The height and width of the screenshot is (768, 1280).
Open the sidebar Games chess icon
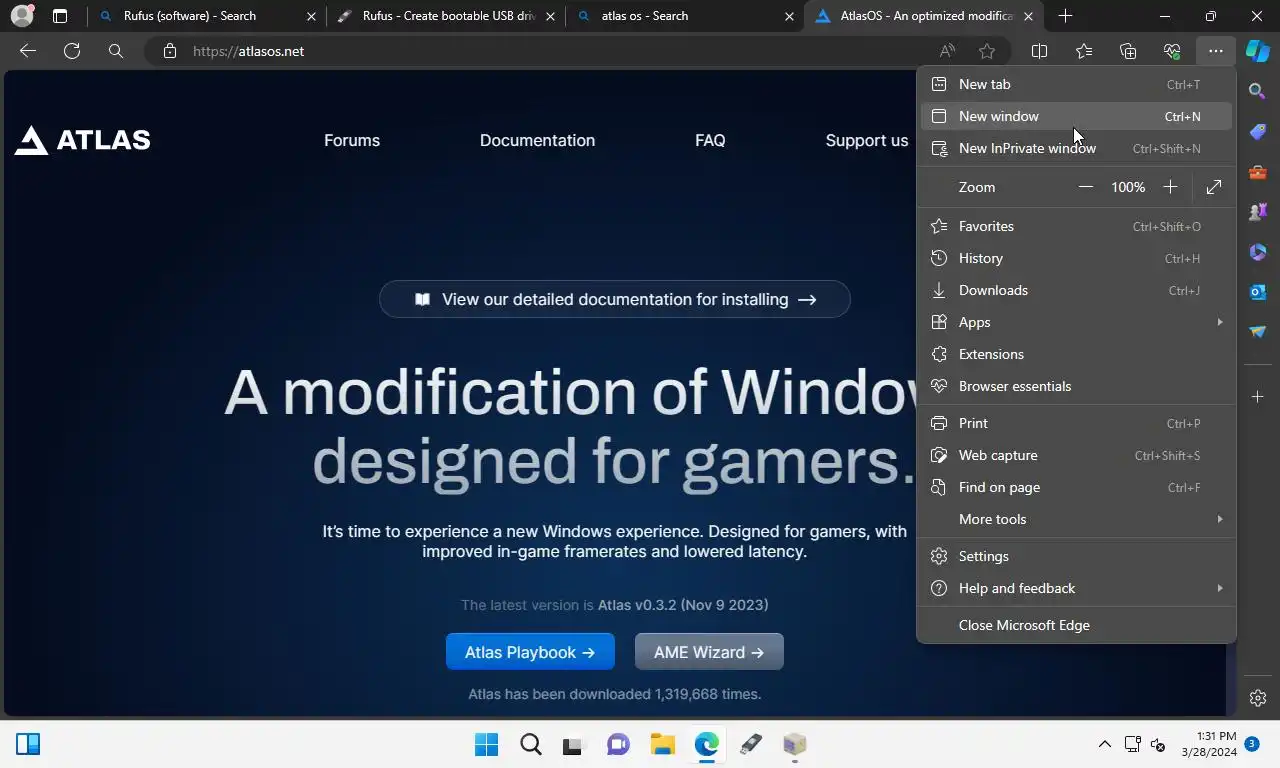(1258, 212)
